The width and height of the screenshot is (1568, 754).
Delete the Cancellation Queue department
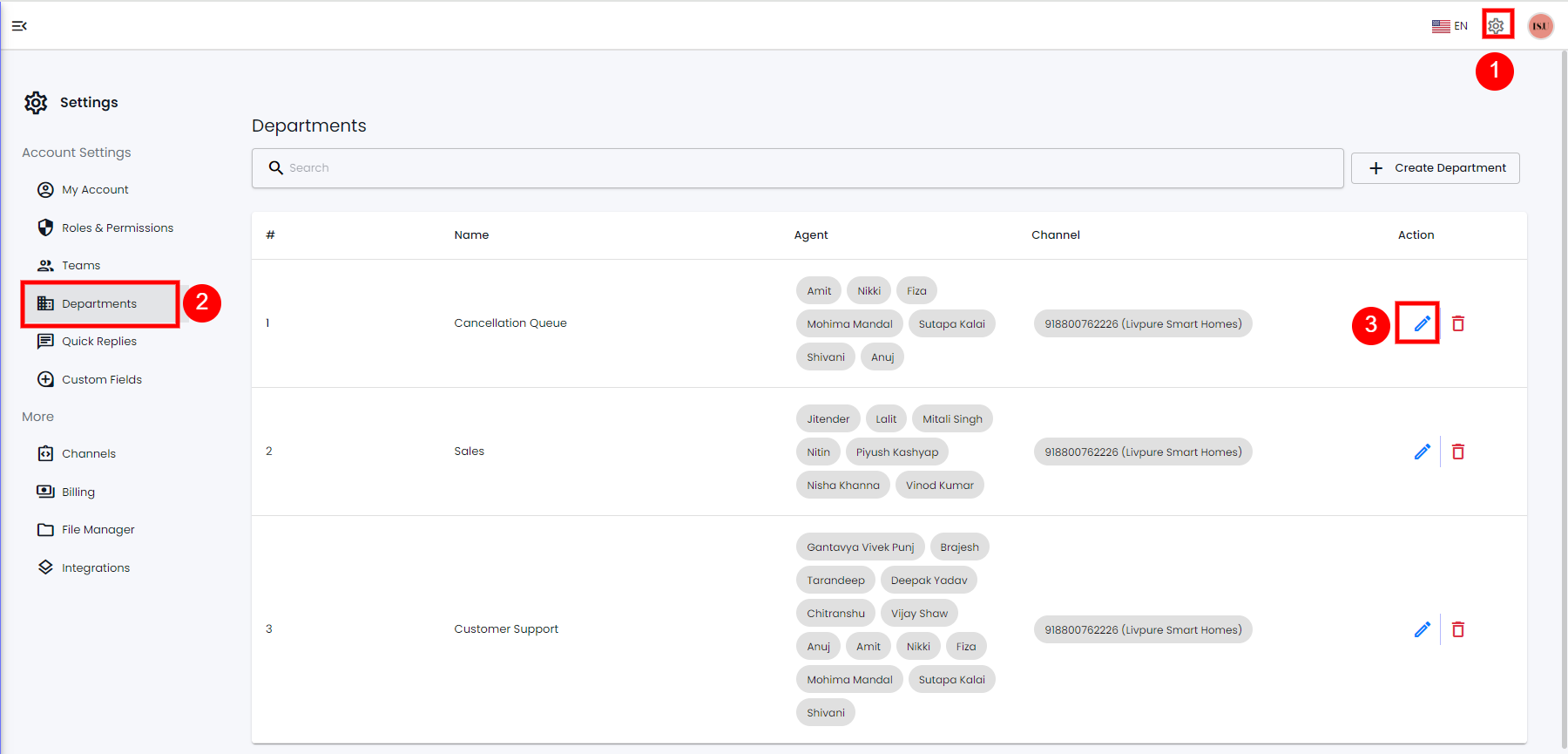coord(1458,323)
